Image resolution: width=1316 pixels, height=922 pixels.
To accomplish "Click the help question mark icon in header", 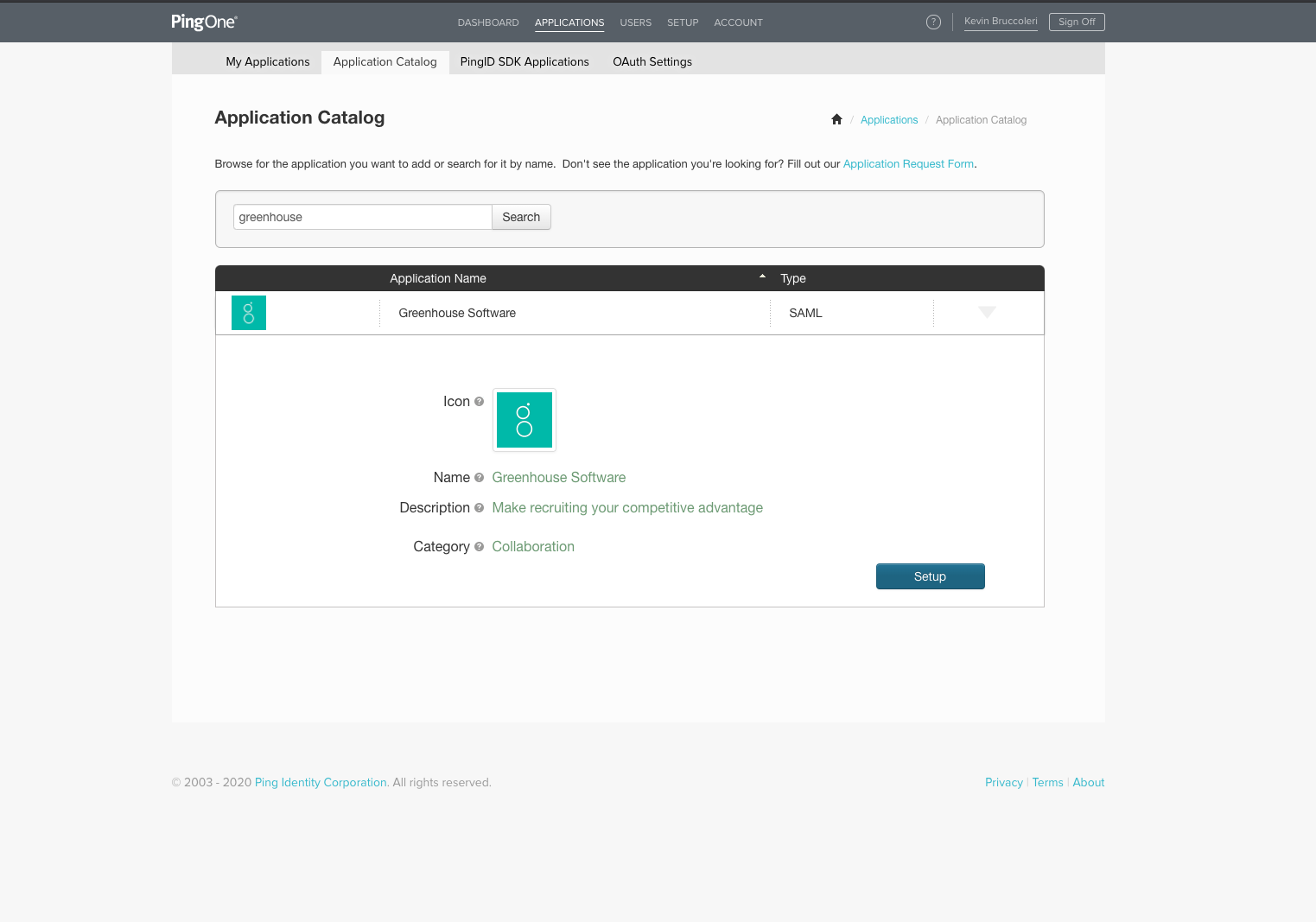I will (x=933, y=22).
